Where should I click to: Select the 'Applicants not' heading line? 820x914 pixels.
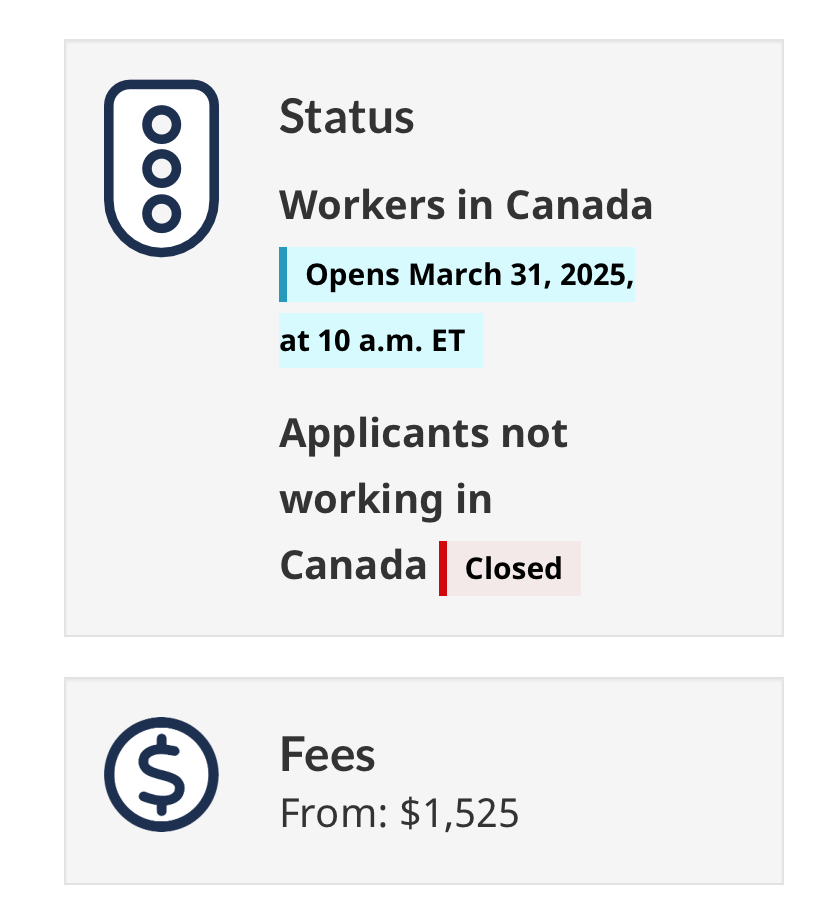(424, 434)
